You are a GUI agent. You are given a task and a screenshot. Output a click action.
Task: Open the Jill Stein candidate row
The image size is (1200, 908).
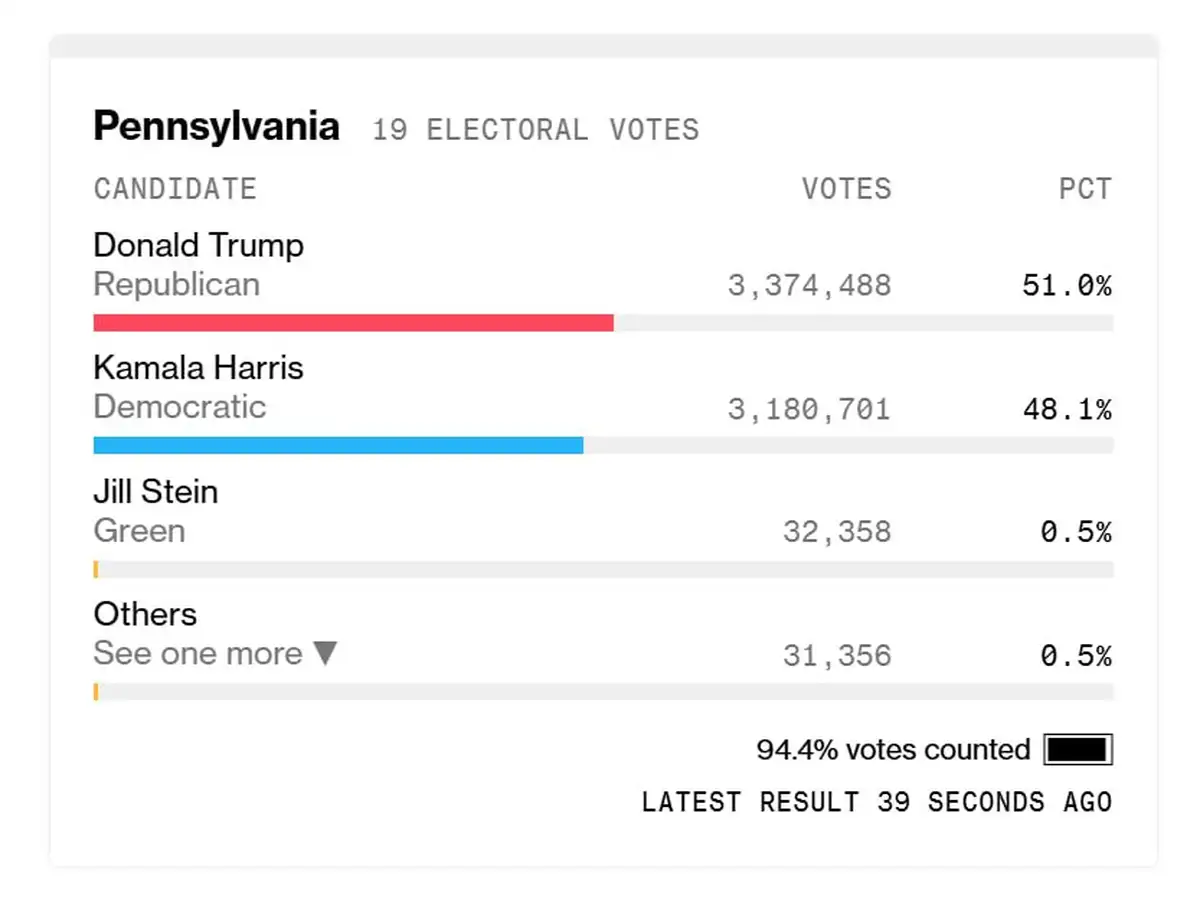pos(155,492)
